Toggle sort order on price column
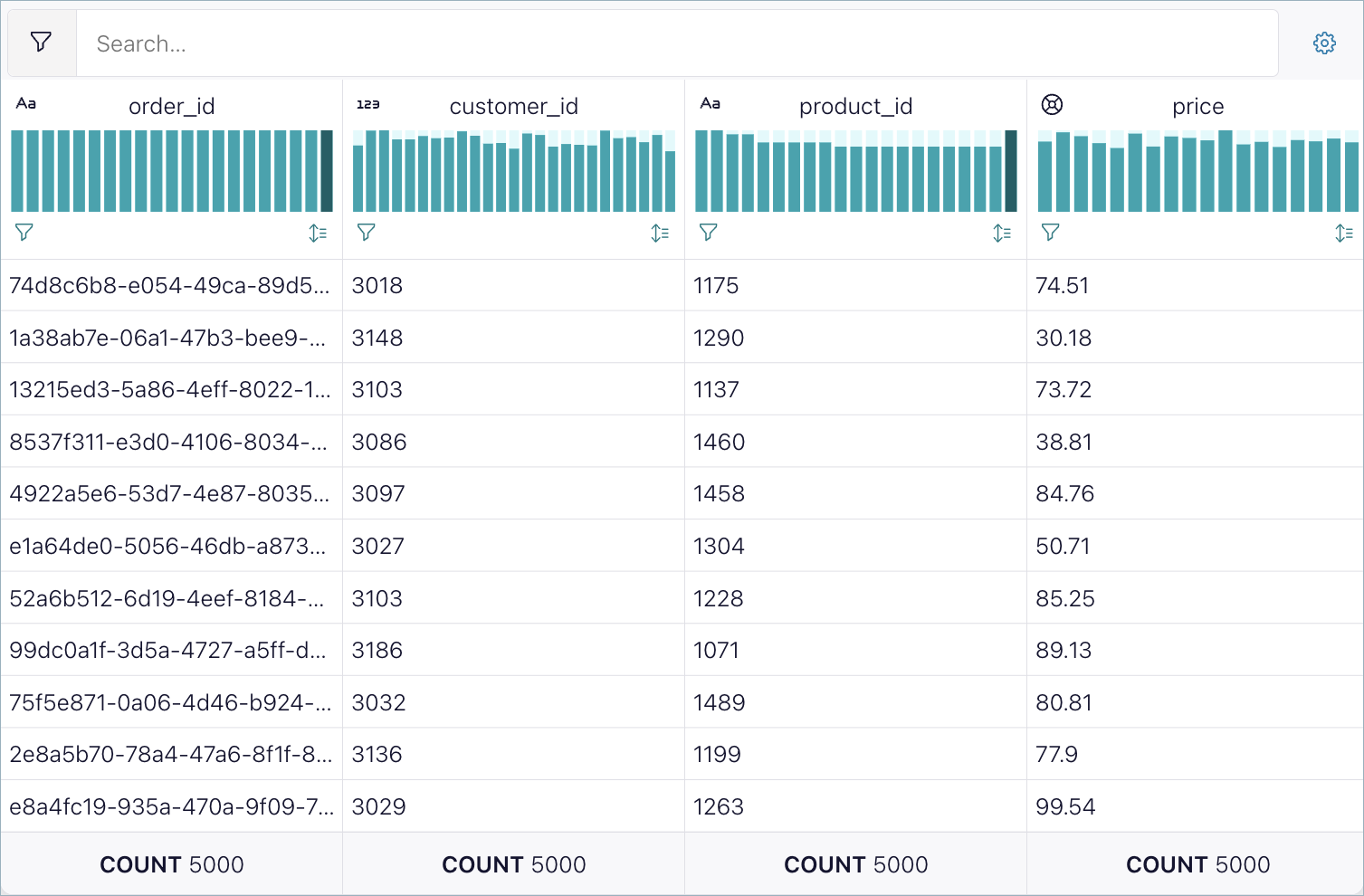 pyautogui.click(x=1344, y=233)
